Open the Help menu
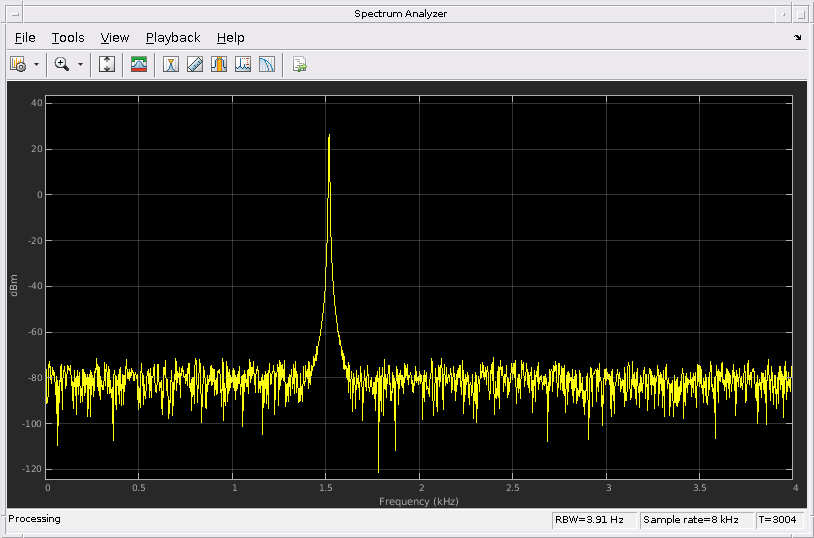 point(230,38)
